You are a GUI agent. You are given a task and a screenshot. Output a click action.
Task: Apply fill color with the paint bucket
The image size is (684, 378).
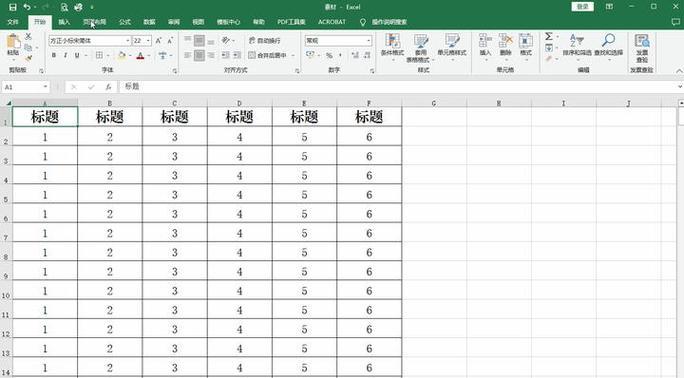[x=122, y=55]
